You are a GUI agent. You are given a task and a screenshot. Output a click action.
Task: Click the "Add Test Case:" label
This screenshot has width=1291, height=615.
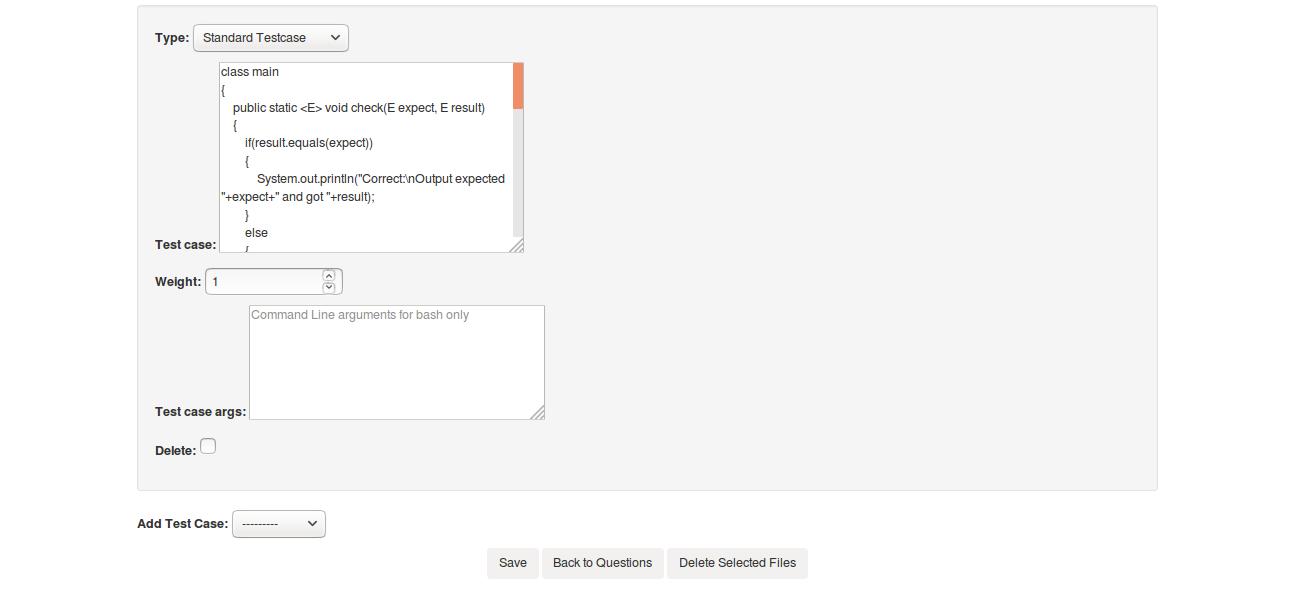coord(183,524)
